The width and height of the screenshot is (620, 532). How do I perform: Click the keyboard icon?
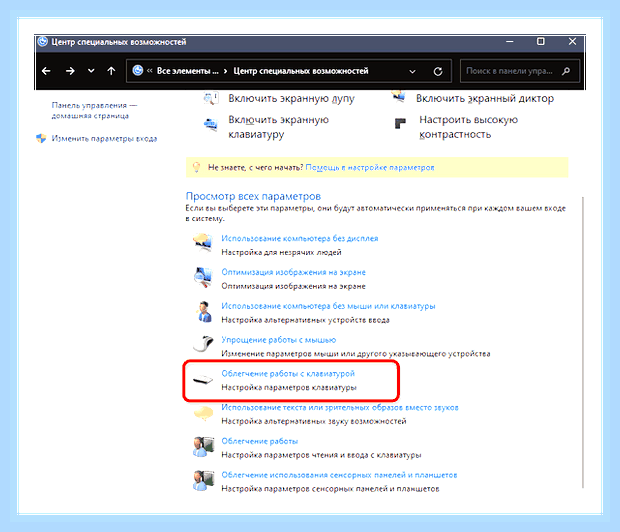[x=202, y=380]
